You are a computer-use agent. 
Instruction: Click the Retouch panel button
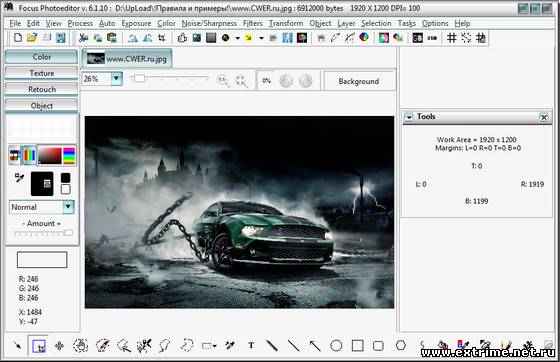41,89
